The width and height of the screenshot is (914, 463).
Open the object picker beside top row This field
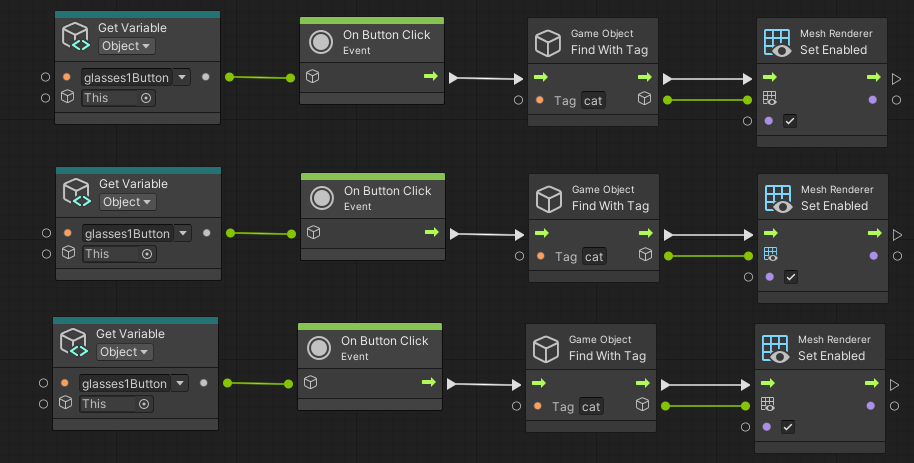pos(146,98)
